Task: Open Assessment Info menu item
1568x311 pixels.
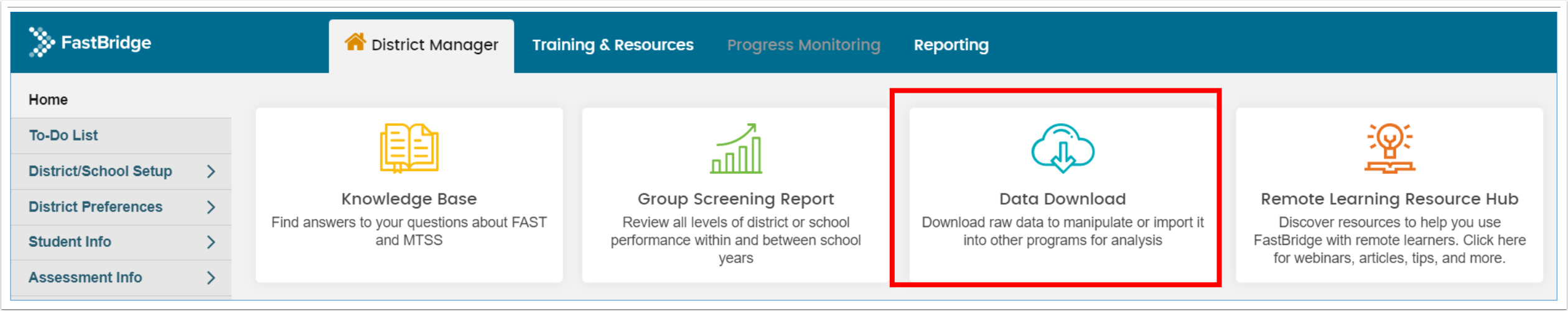Action: click(x=121, y=277)
